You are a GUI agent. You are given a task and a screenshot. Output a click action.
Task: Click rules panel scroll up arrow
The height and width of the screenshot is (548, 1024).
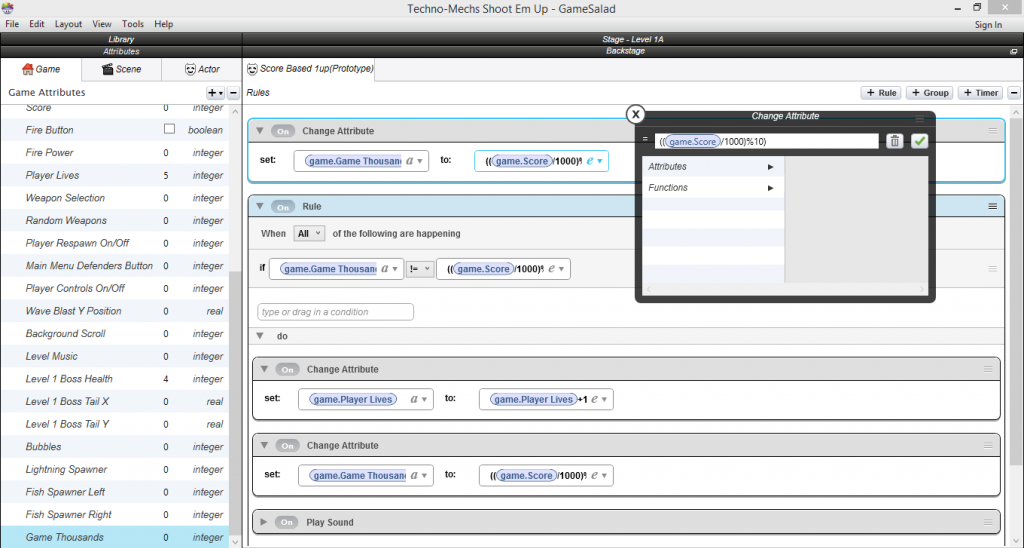pyautogui.click(x=1016, y=113)
